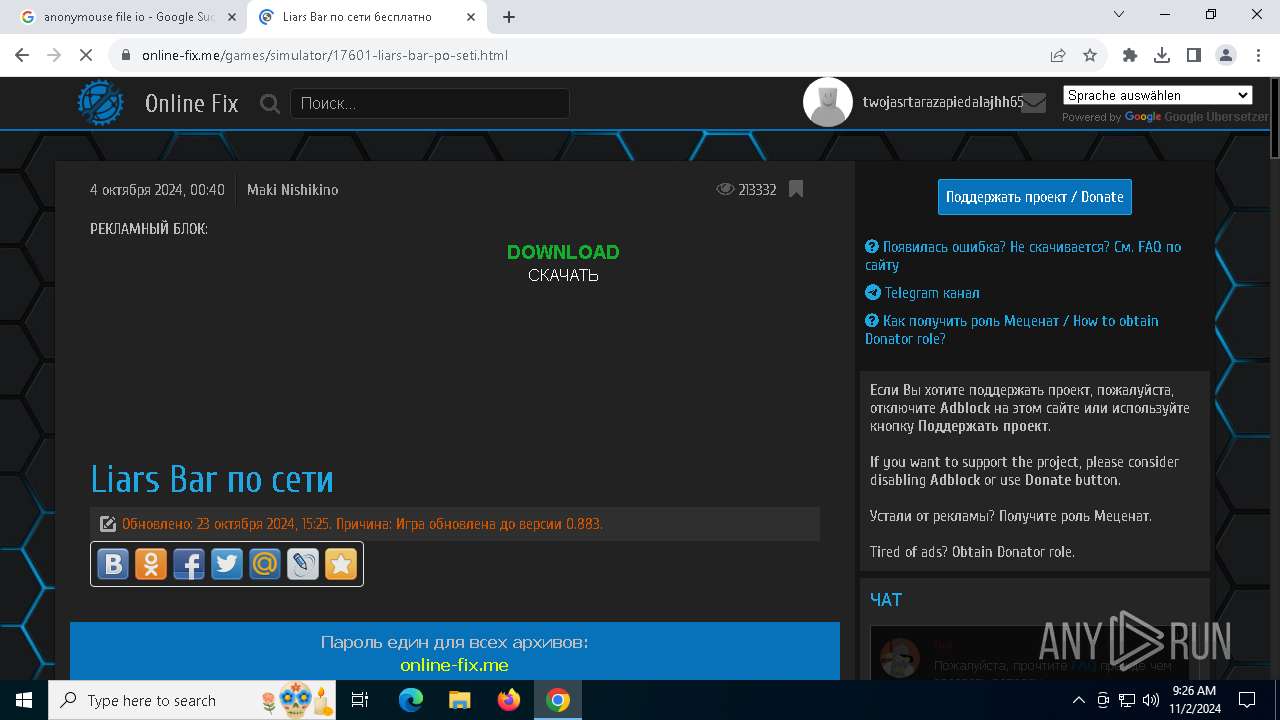The height and width of the screenshot is (720, 1280).
Task: Select the Liars Bar по сети tab
Action: tap(368, 17)
